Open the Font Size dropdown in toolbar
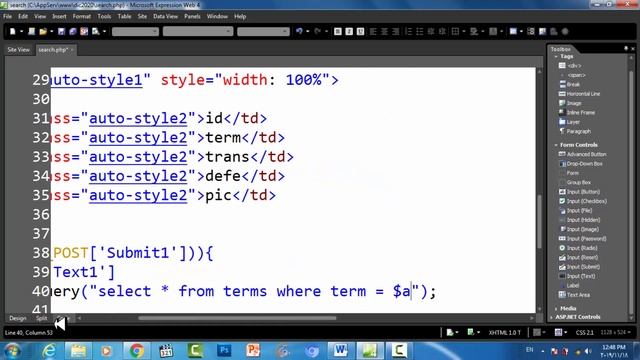Viewport: 640px width, 360px height. [x=263, y=31]
